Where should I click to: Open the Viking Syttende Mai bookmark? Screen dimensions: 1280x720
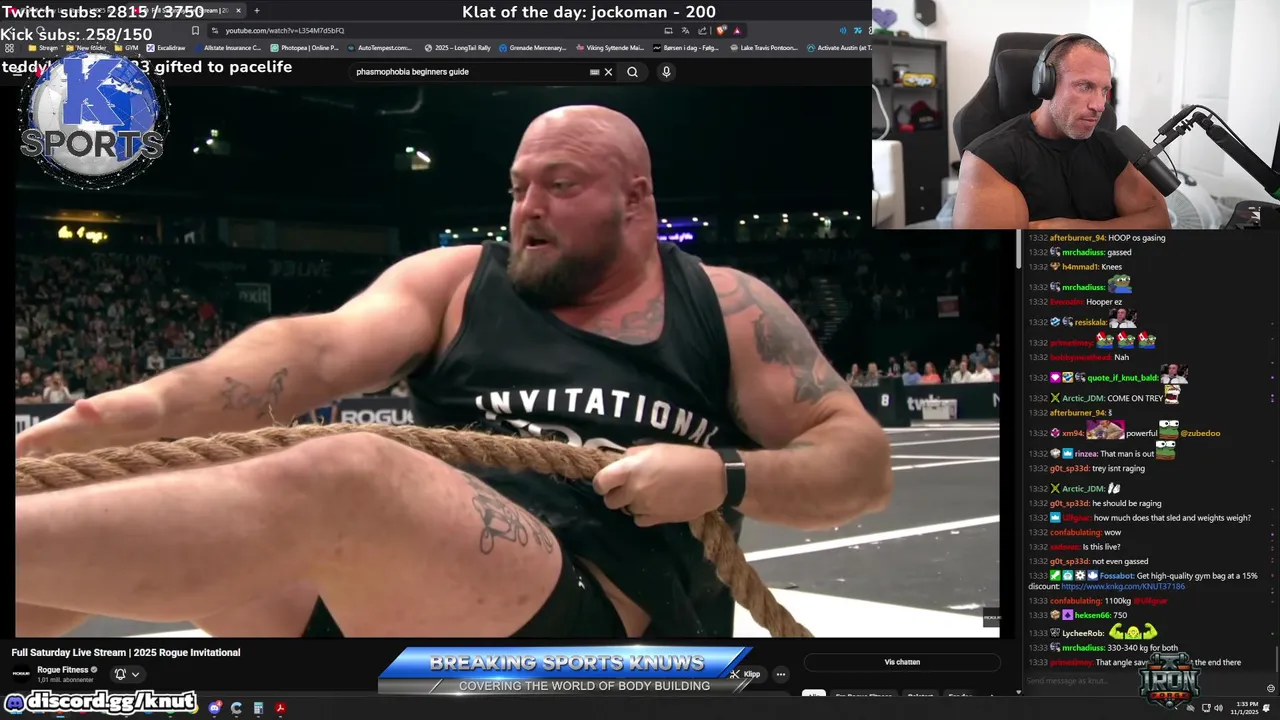coord(609,48)
